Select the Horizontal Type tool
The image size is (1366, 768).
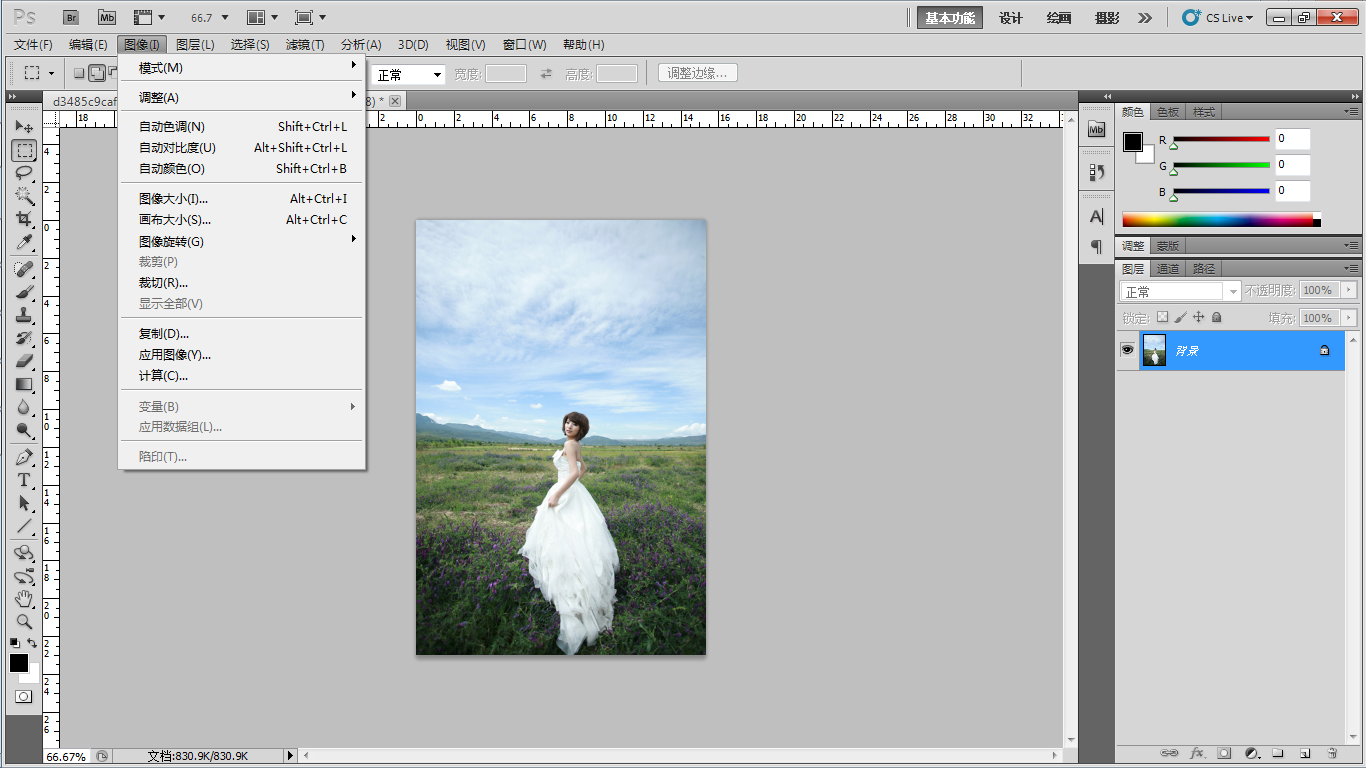click(x=24, y=480)
